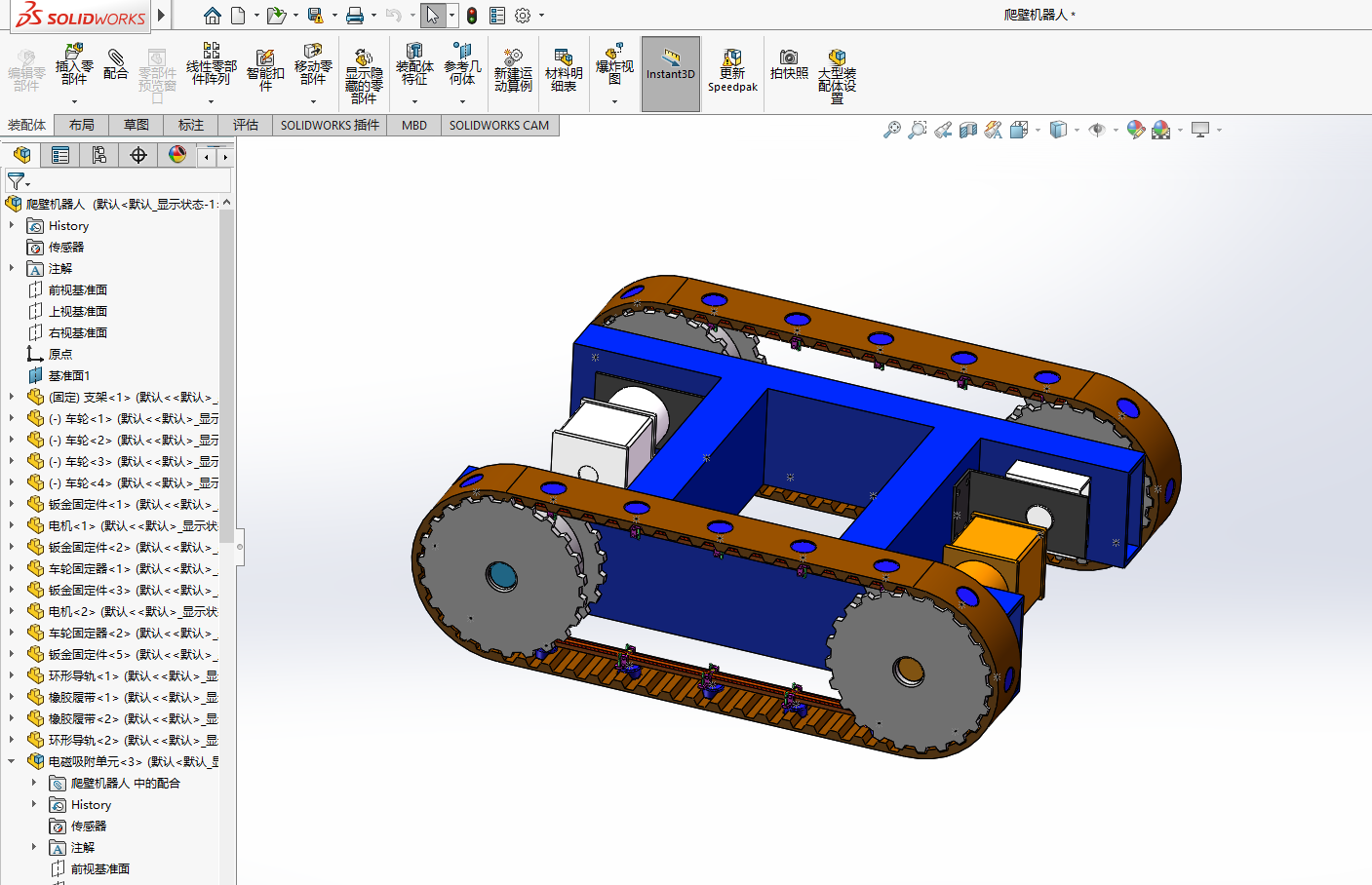Click the panel collapse handle

pyautogui.click(x=240, y=547)
